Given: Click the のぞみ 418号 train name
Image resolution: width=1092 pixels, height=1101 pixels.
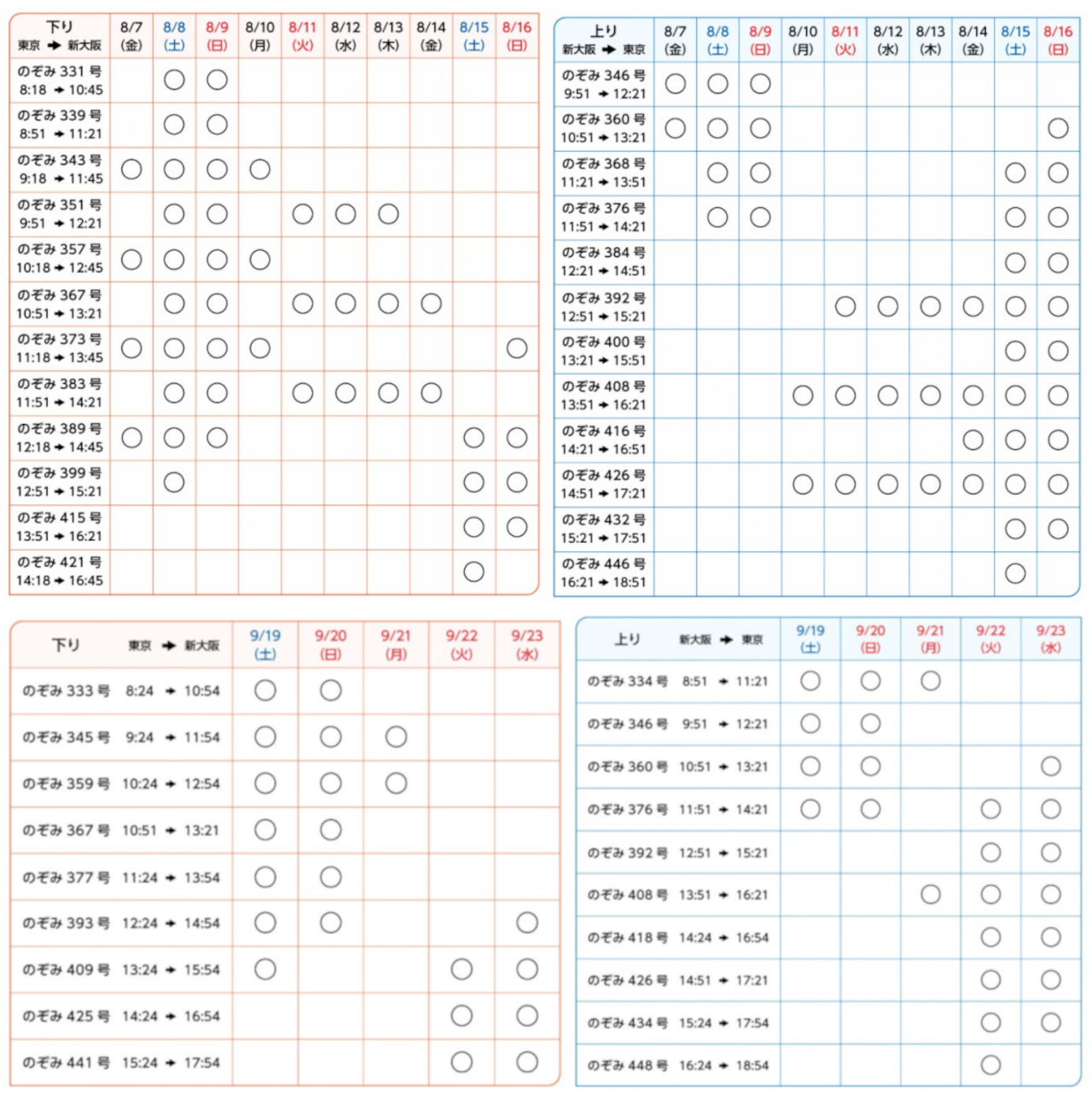Looking at the screenshot, I should tap(627, 937).
